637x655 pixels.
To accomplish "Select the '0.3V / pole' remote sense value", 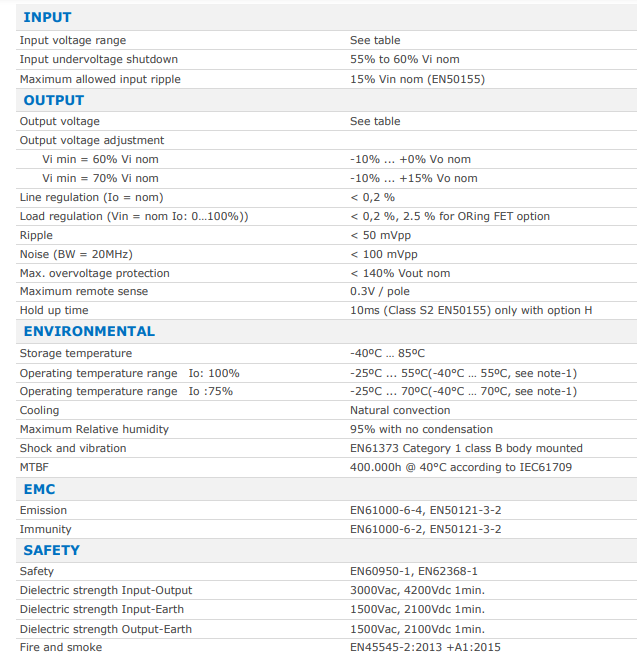I will (380, 291).
